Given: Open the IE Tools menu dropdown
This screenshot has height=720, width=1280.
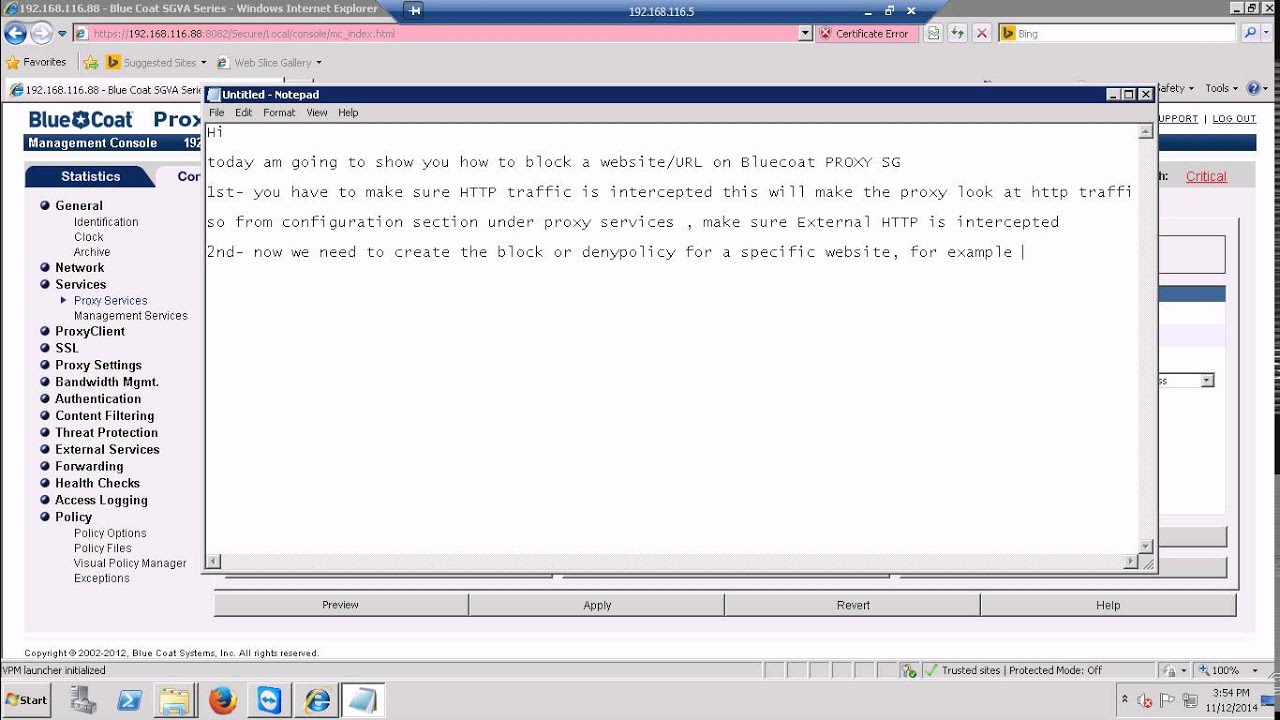Looking at the screenshot, I should click(1222, 88).
